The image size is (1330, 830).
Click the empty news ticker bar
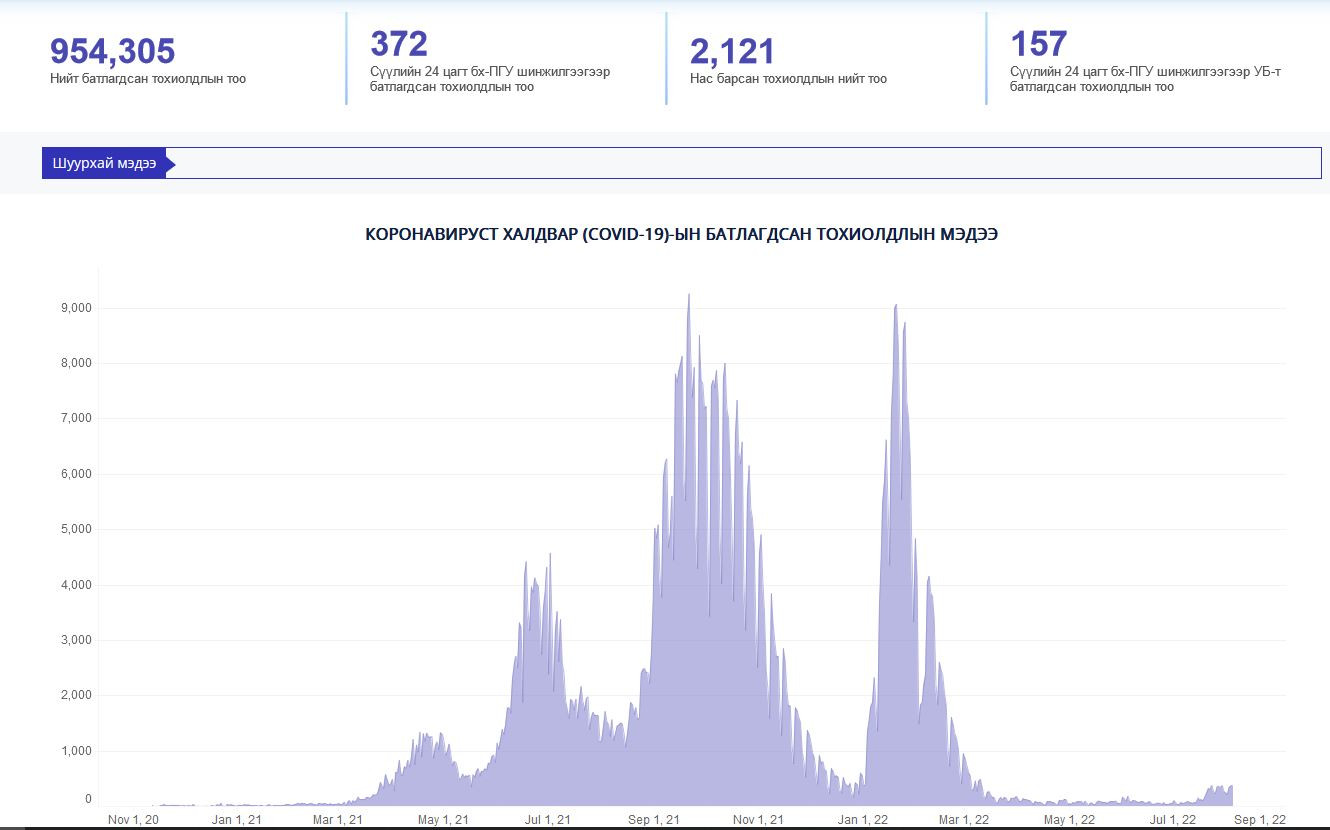745,164
